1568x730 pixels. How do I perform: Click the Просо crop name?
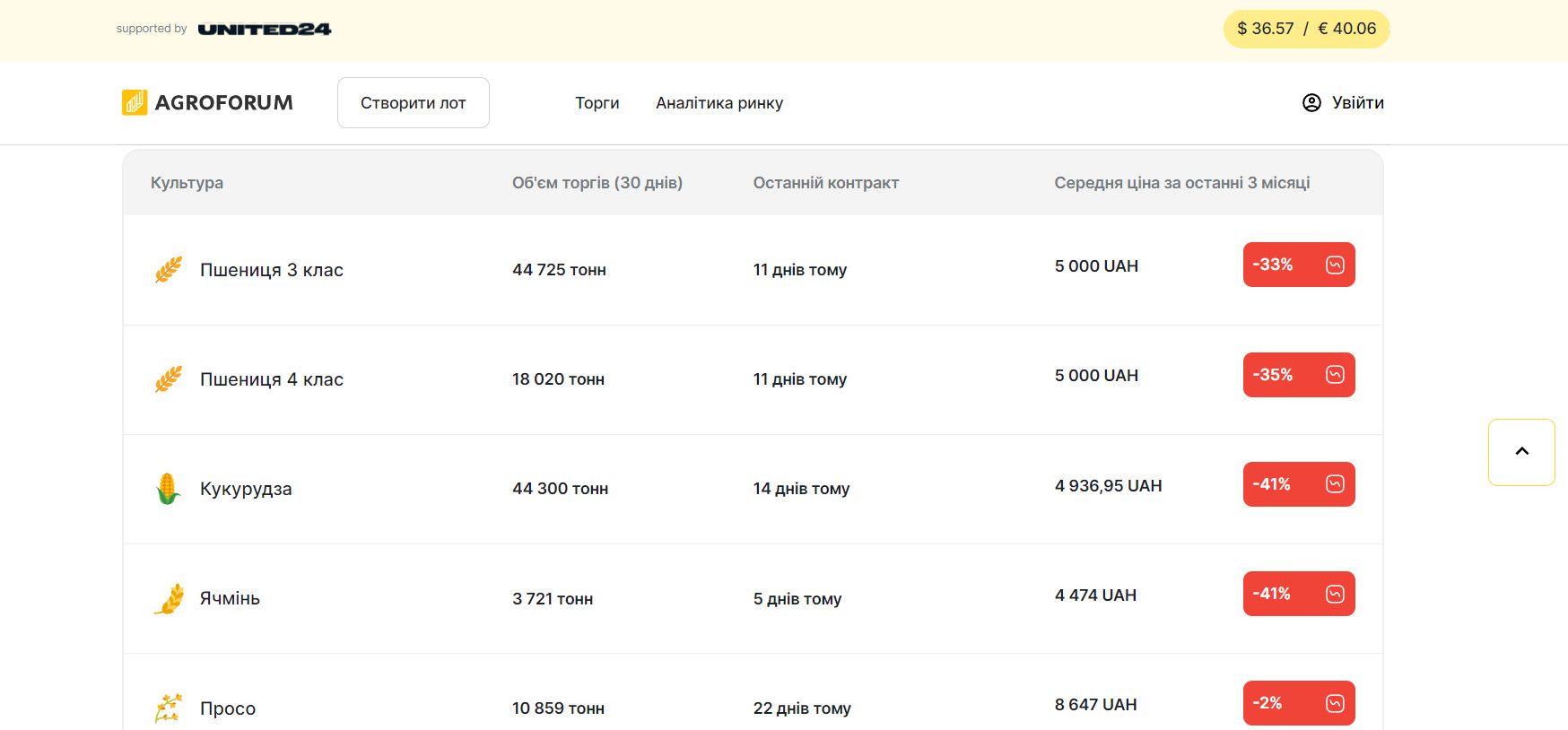pyautogui.click(x=228, y=708)
